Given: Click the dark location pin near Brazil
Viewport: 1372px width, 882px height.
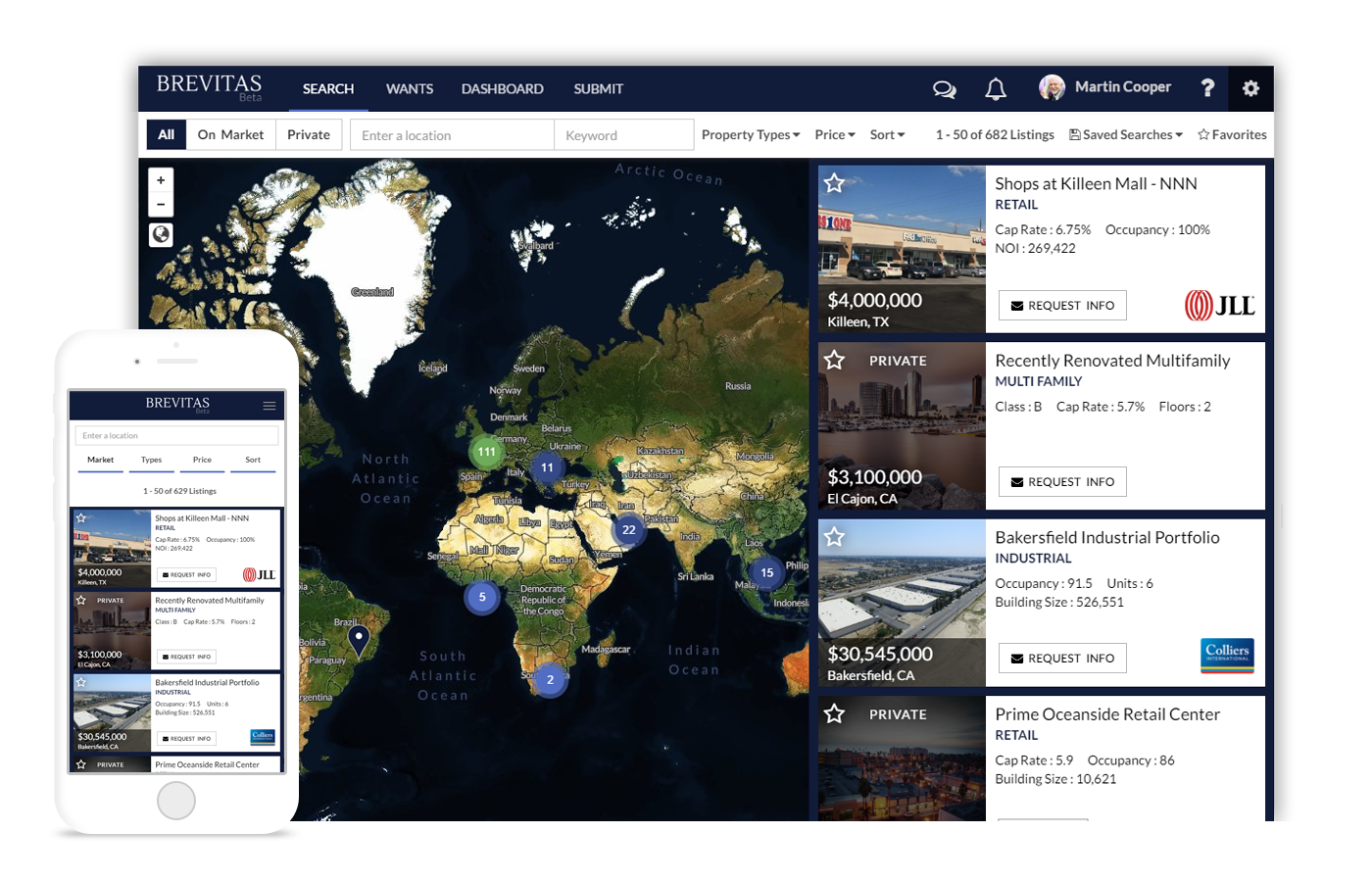Looking at the screenshot, I should (360, 641).
